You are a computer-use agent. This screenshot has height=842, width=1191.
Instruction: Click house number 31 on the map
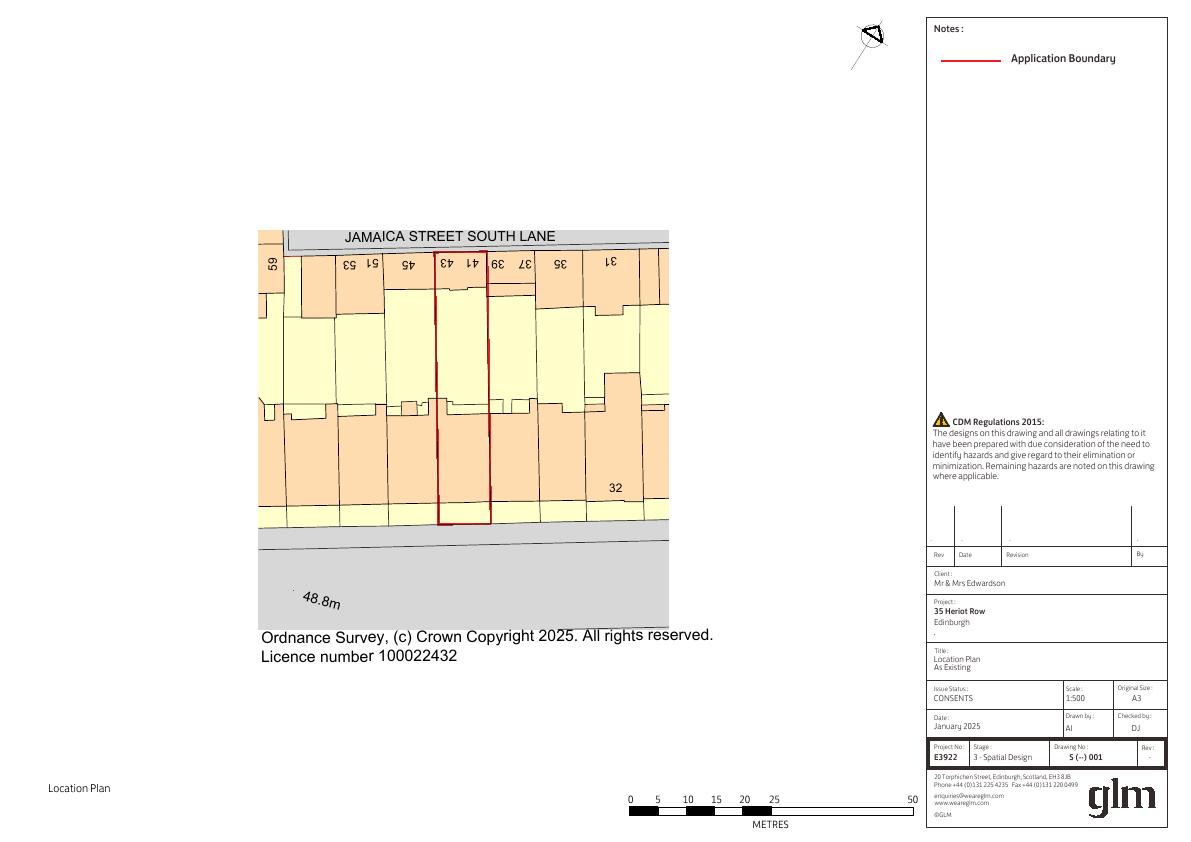click(611, 261)
